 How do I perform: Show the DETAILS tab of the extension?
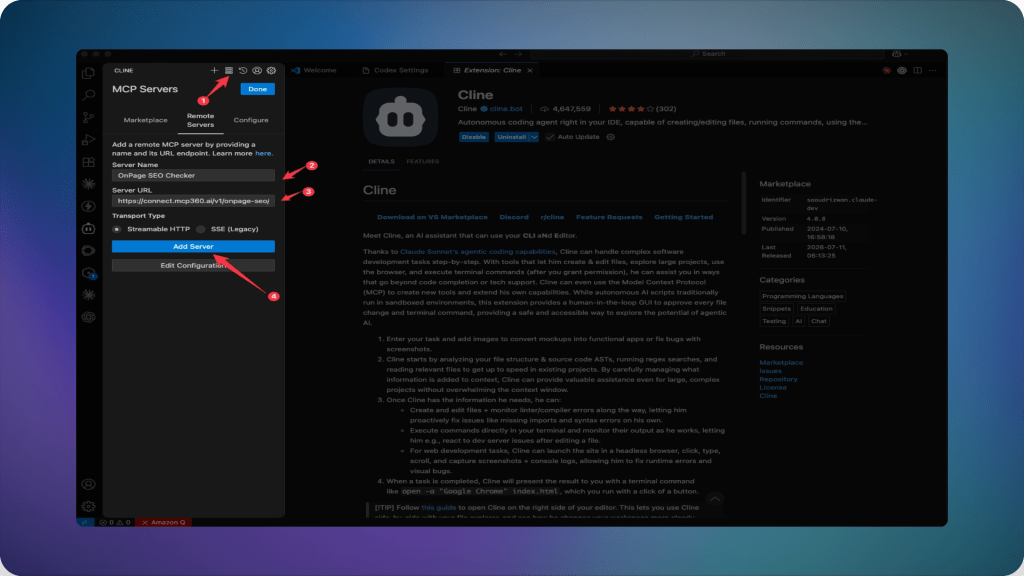(381, 161)
